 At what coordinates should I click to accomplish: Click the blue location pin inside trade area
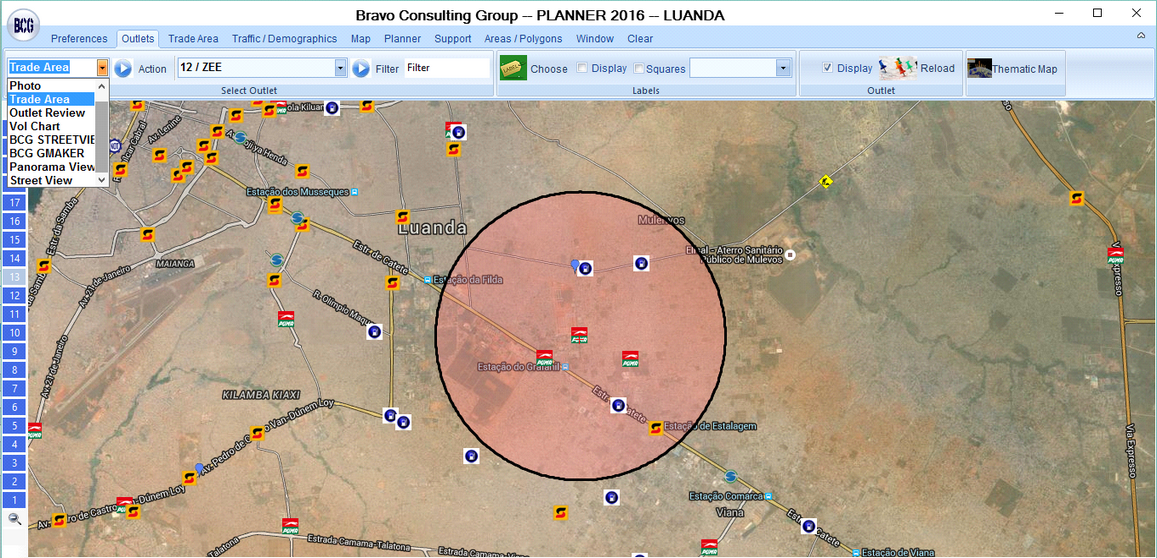[x=575, y=264]
